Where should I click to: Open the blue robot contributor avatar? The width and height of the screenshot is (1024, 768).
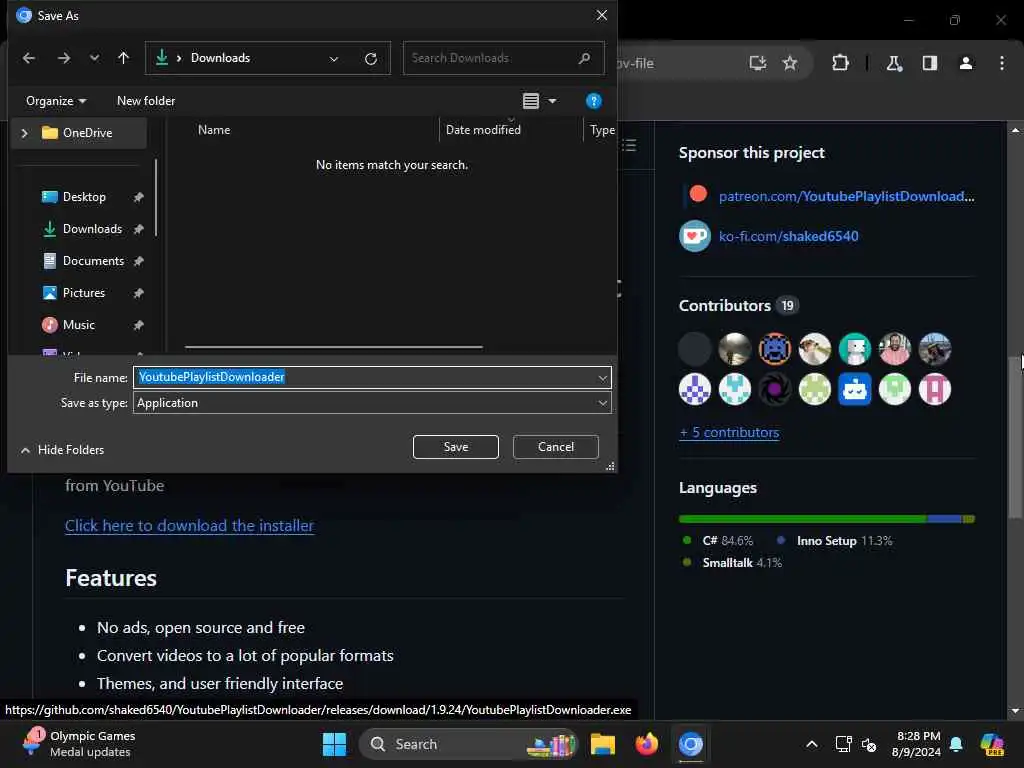pyautogui.click(x=854, y=390)
